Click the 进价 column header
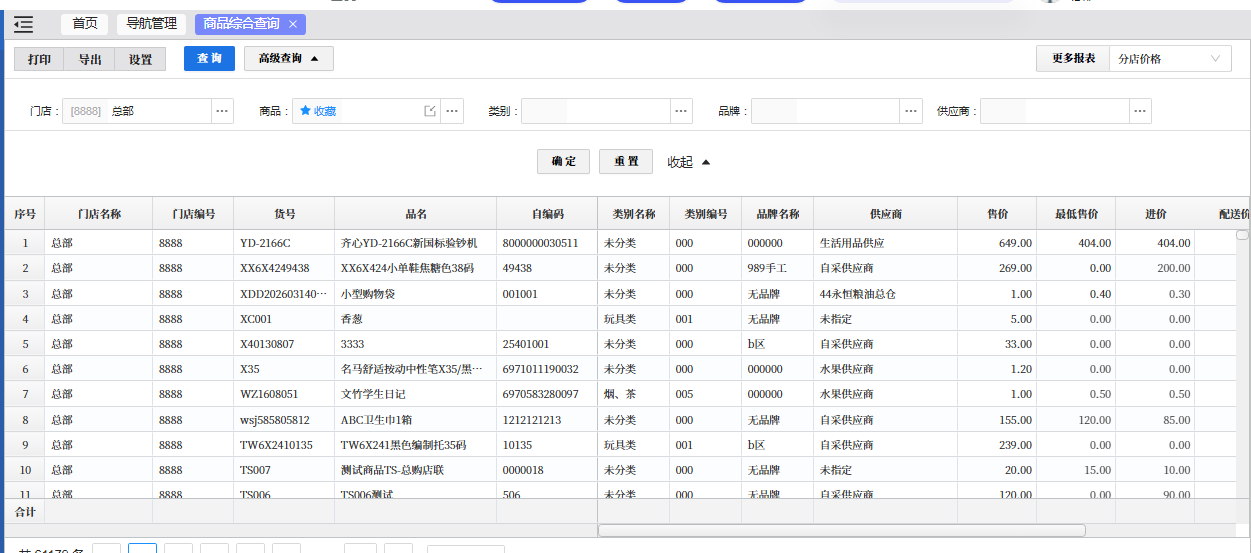Viewport: 1251px width, 553px height. click(1156, 214)
